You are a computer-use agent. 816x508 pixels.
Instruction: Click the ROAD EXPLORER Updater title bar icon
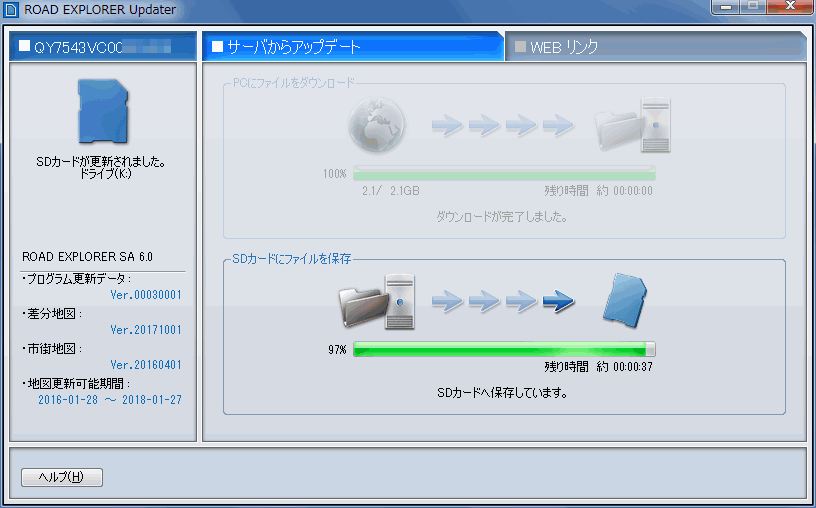pyautogui.click(x=11, y=10)
